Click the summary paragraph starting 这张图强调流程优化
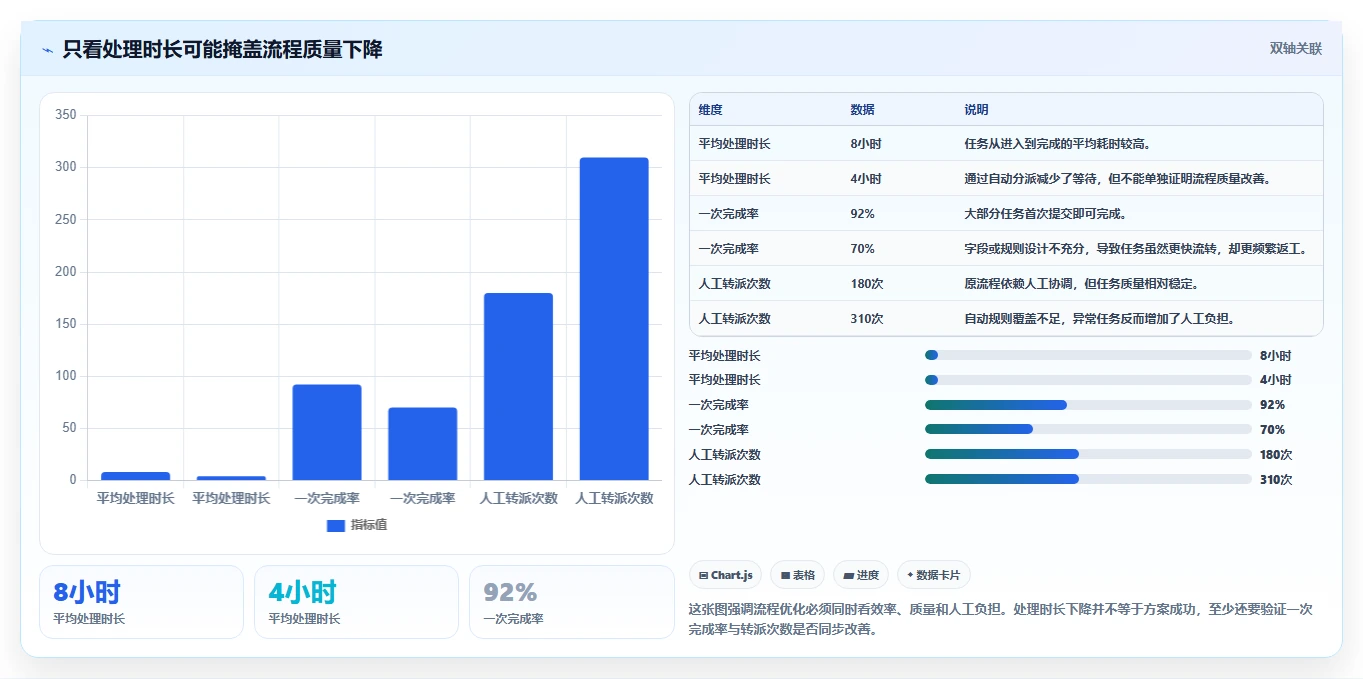 coord(1000,619)
